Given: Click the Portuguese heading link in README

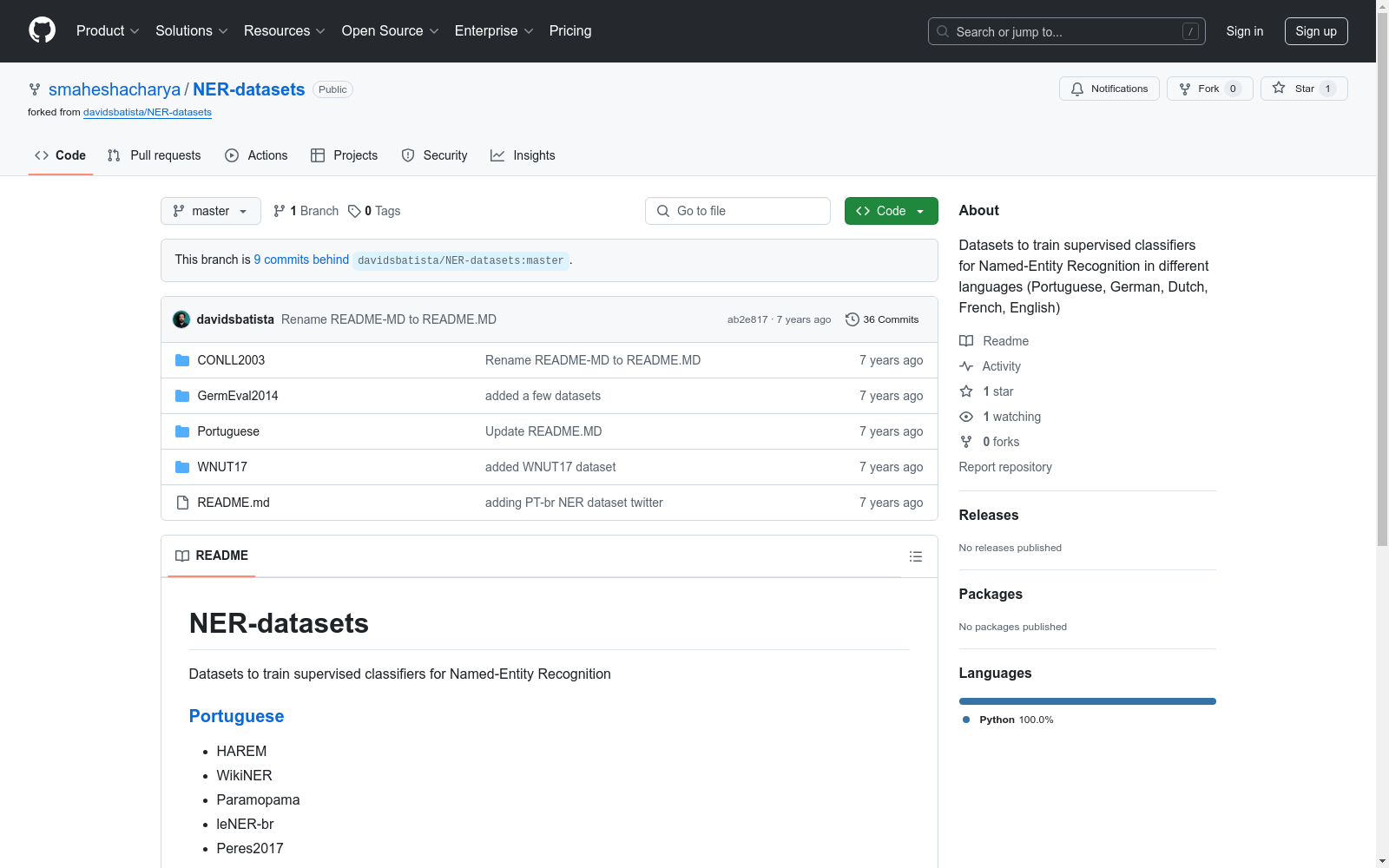Looking at the screenshot, I should click(236, 716).
